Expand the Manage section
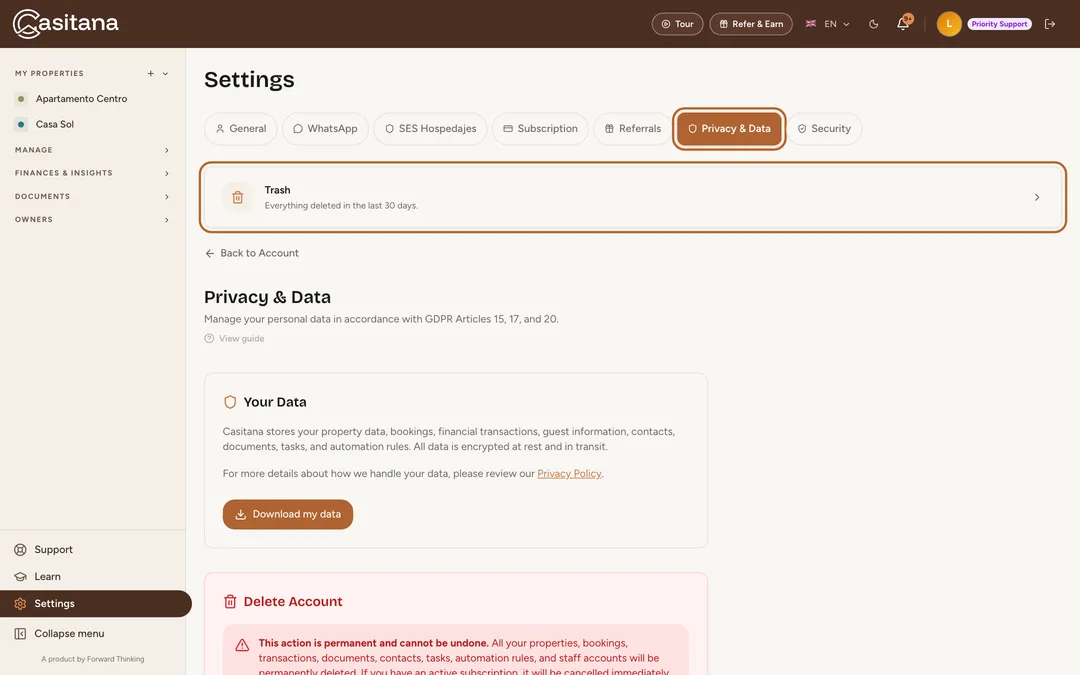 (92, 150)
